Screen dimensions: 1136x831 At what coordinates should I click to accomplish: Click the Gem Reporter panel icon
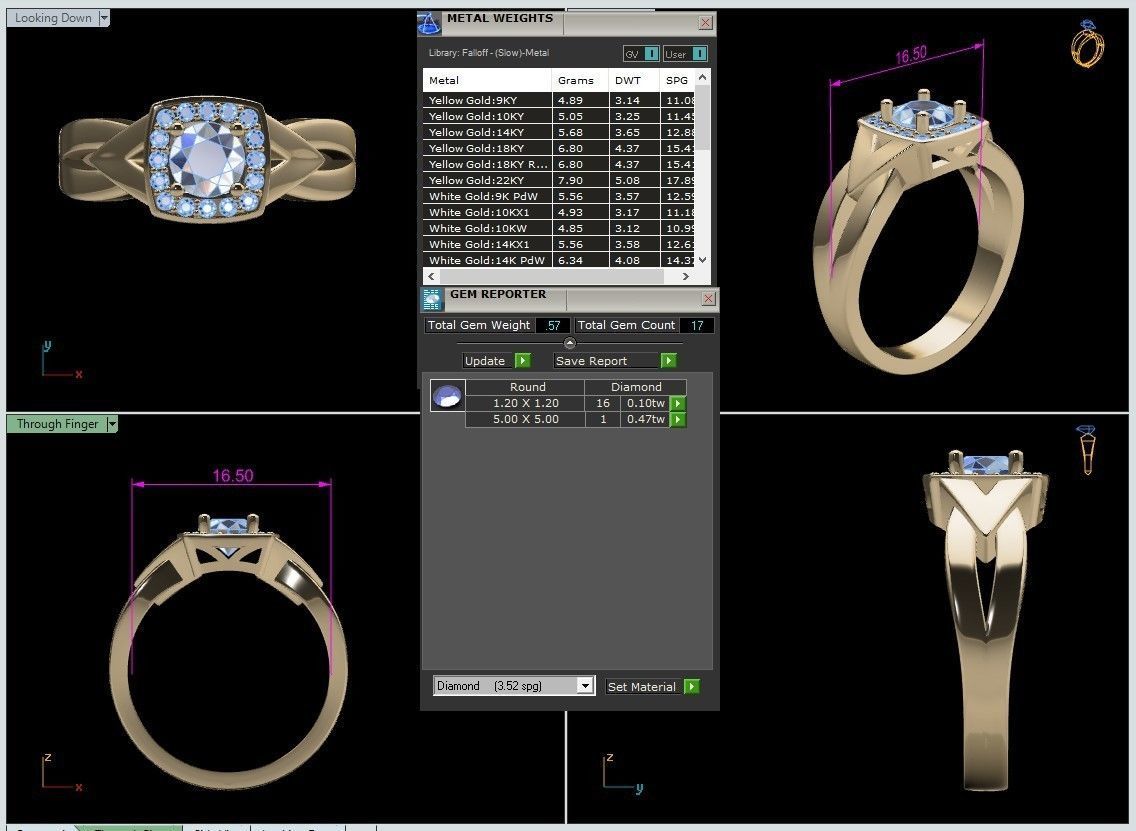432,299
